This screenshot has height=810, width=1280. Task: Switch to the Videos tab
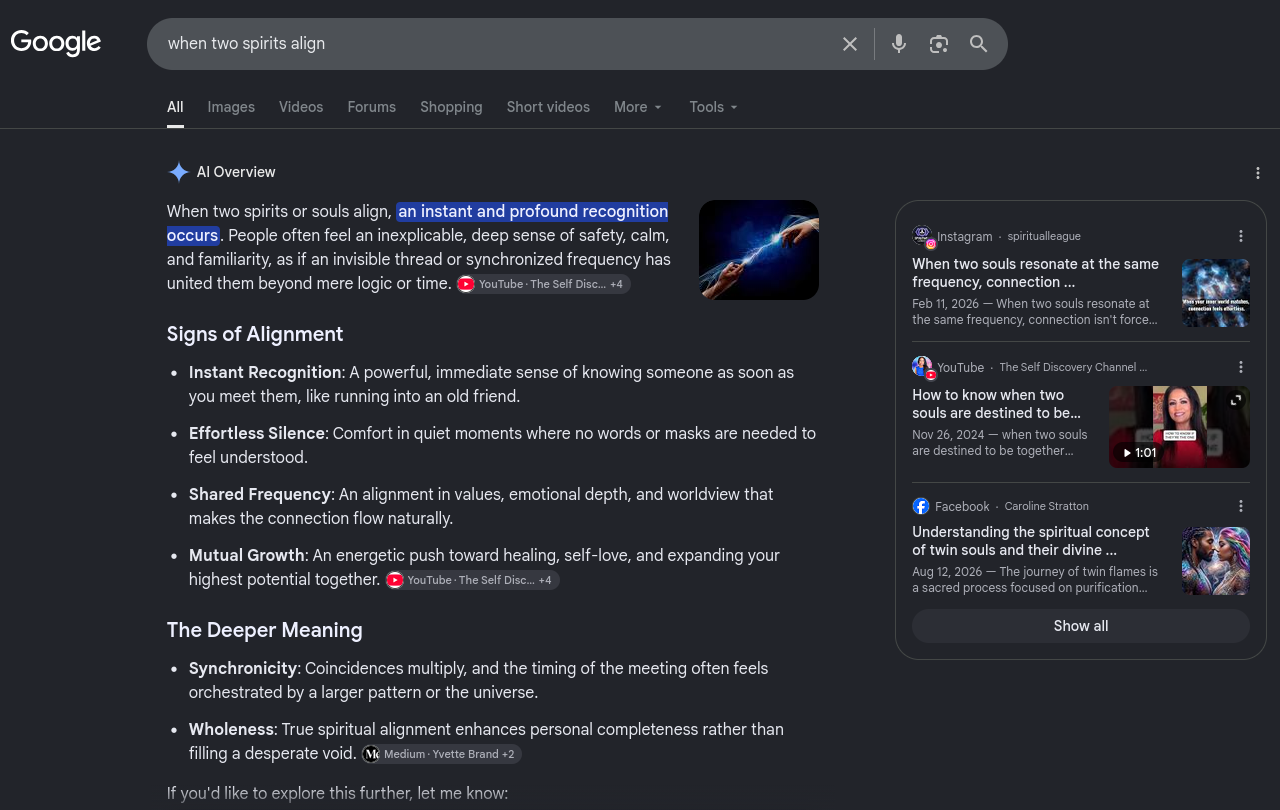click(x=301, y=107)
